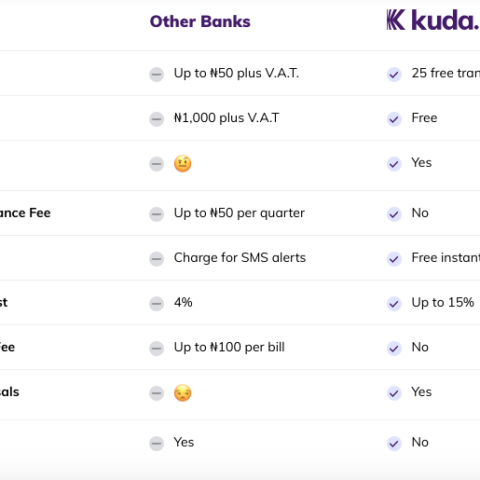Click check icon beside Up to 15%
The height and width of the screenshot is (480, 480).
click(x=394, y=304)
